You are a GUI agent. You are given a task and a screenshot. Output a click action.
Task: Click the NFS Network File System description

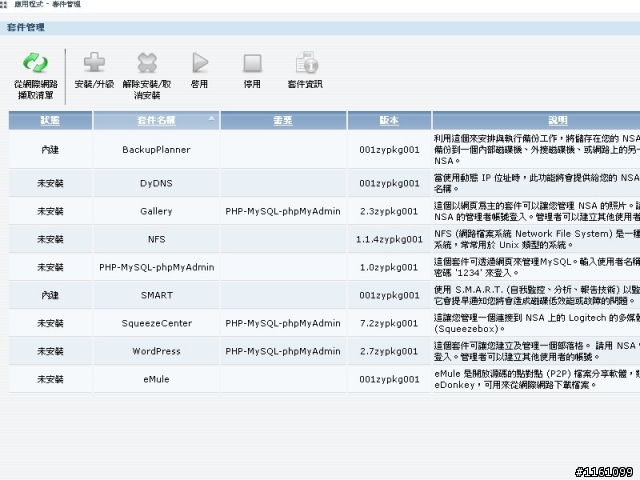[x=536, y=239]
